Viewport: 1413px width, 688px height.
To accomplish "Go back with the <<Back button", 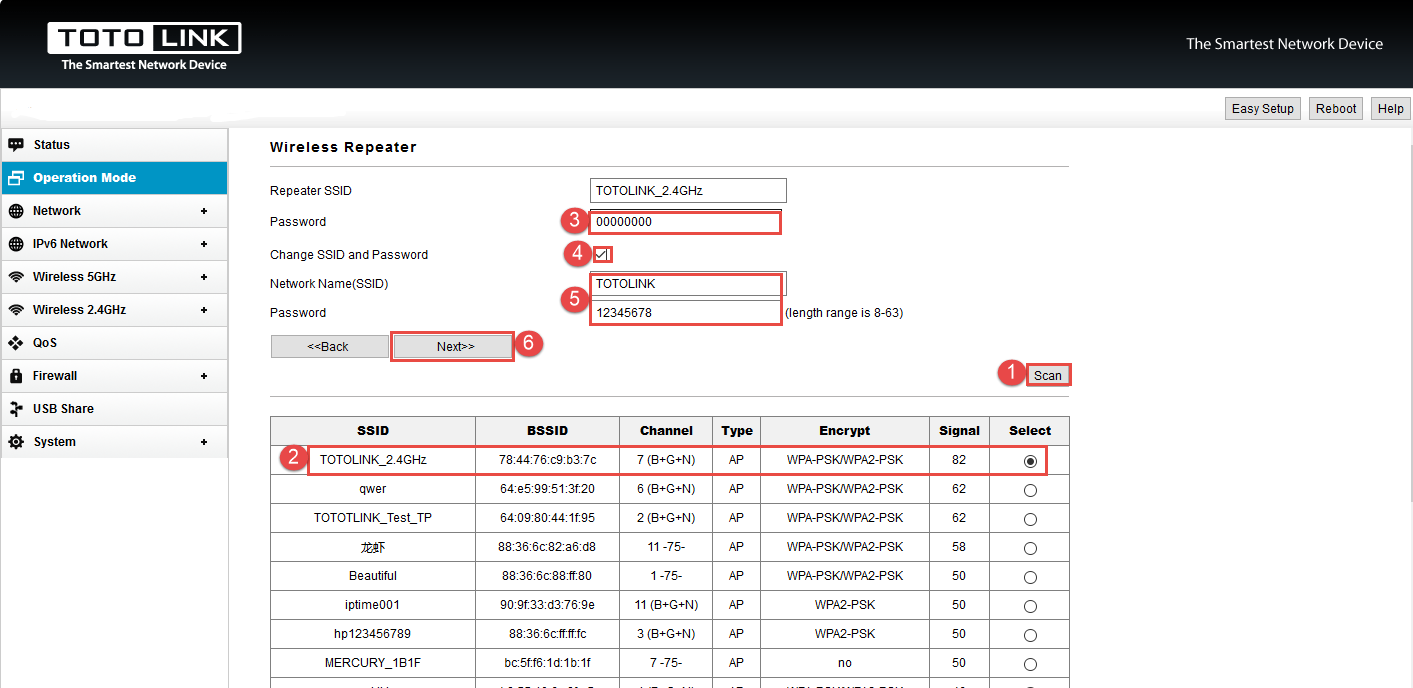I will tap(329, 346).
